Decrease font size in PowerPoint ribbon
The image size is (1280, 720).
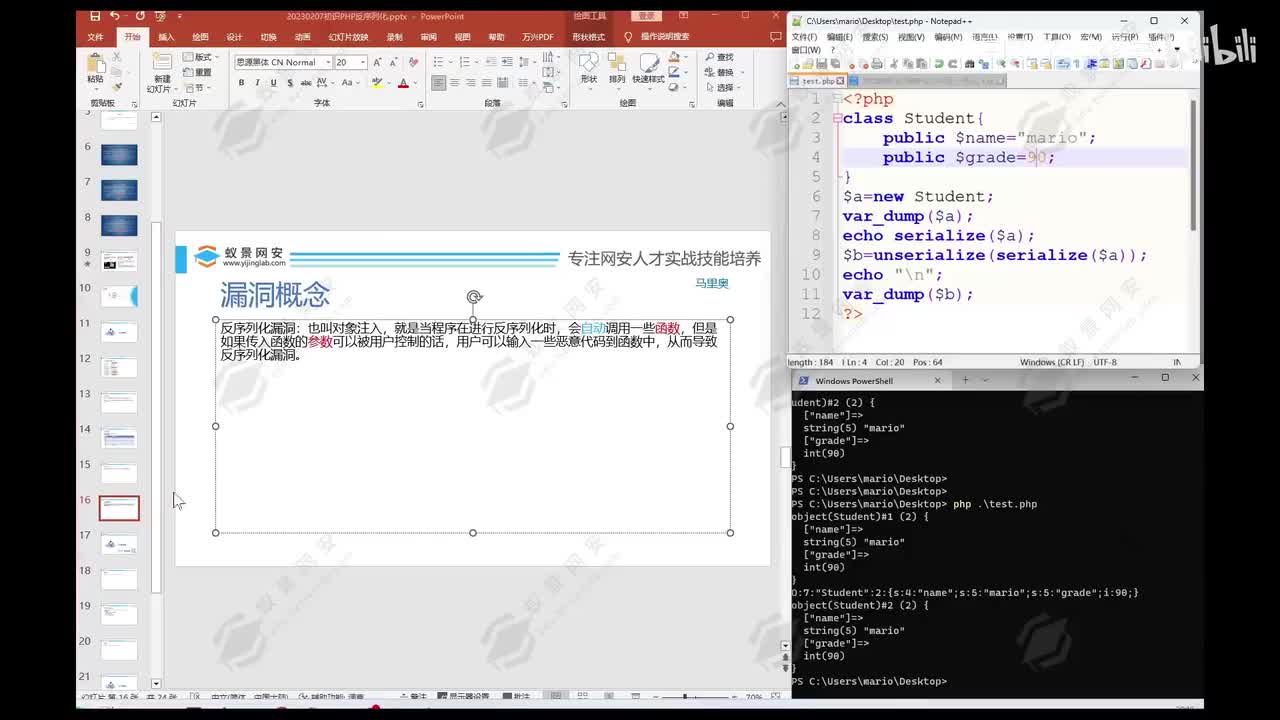[393, 63]
